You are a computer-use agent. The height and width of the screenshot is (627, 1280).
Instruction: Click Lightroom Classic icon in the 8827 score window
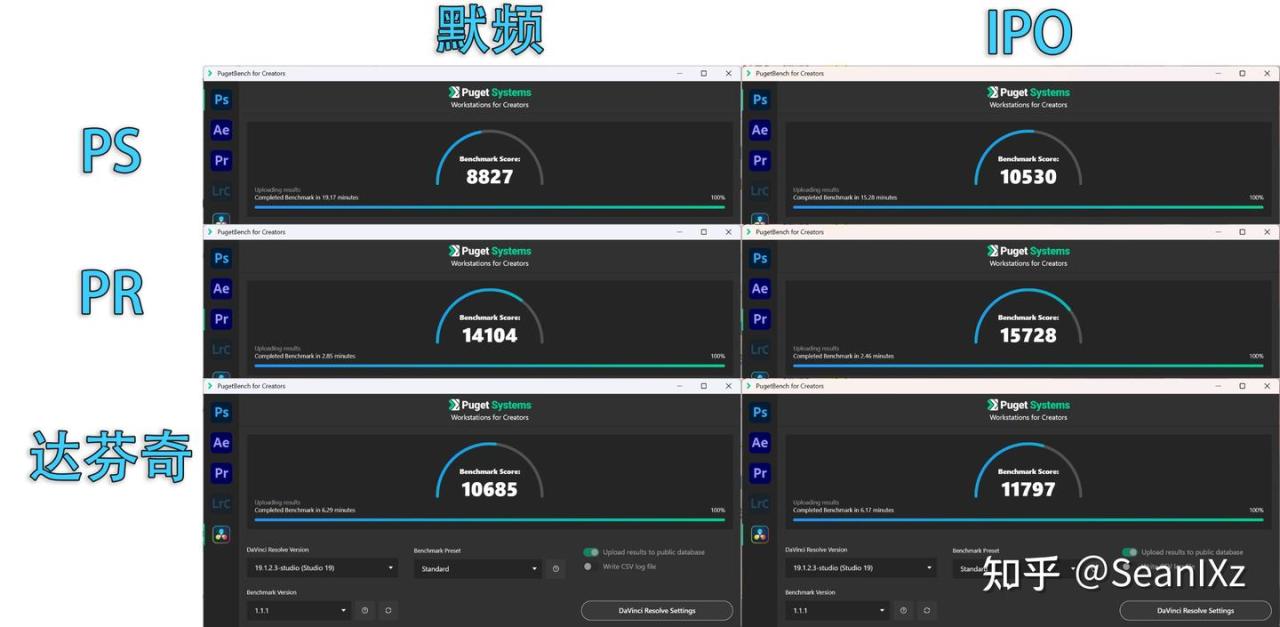(221, 191)
